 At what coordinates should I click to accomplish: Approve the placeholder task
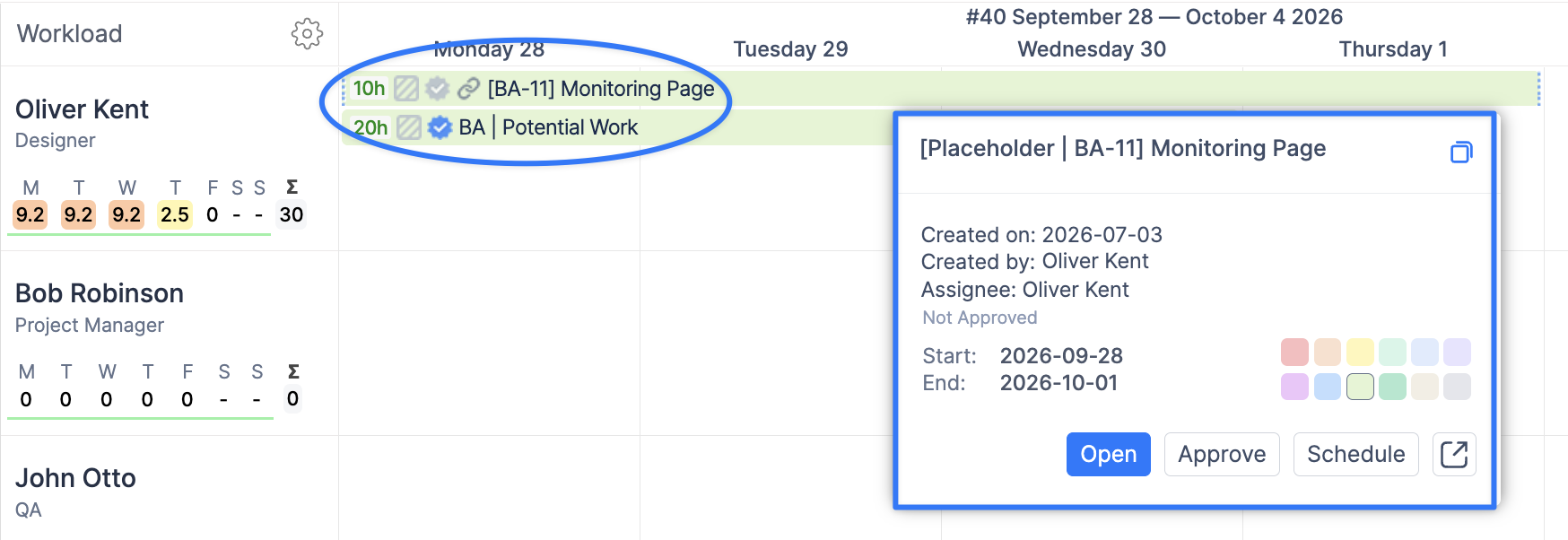(x=1222, y=454)
